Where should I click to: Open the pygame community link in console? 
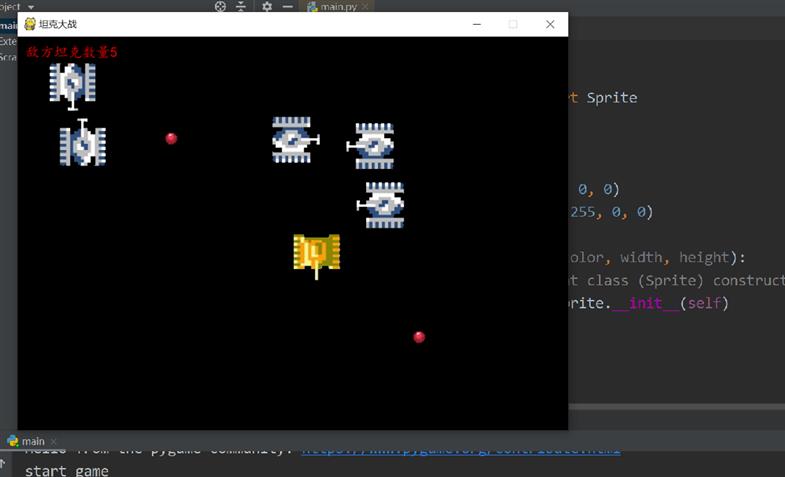460,451
